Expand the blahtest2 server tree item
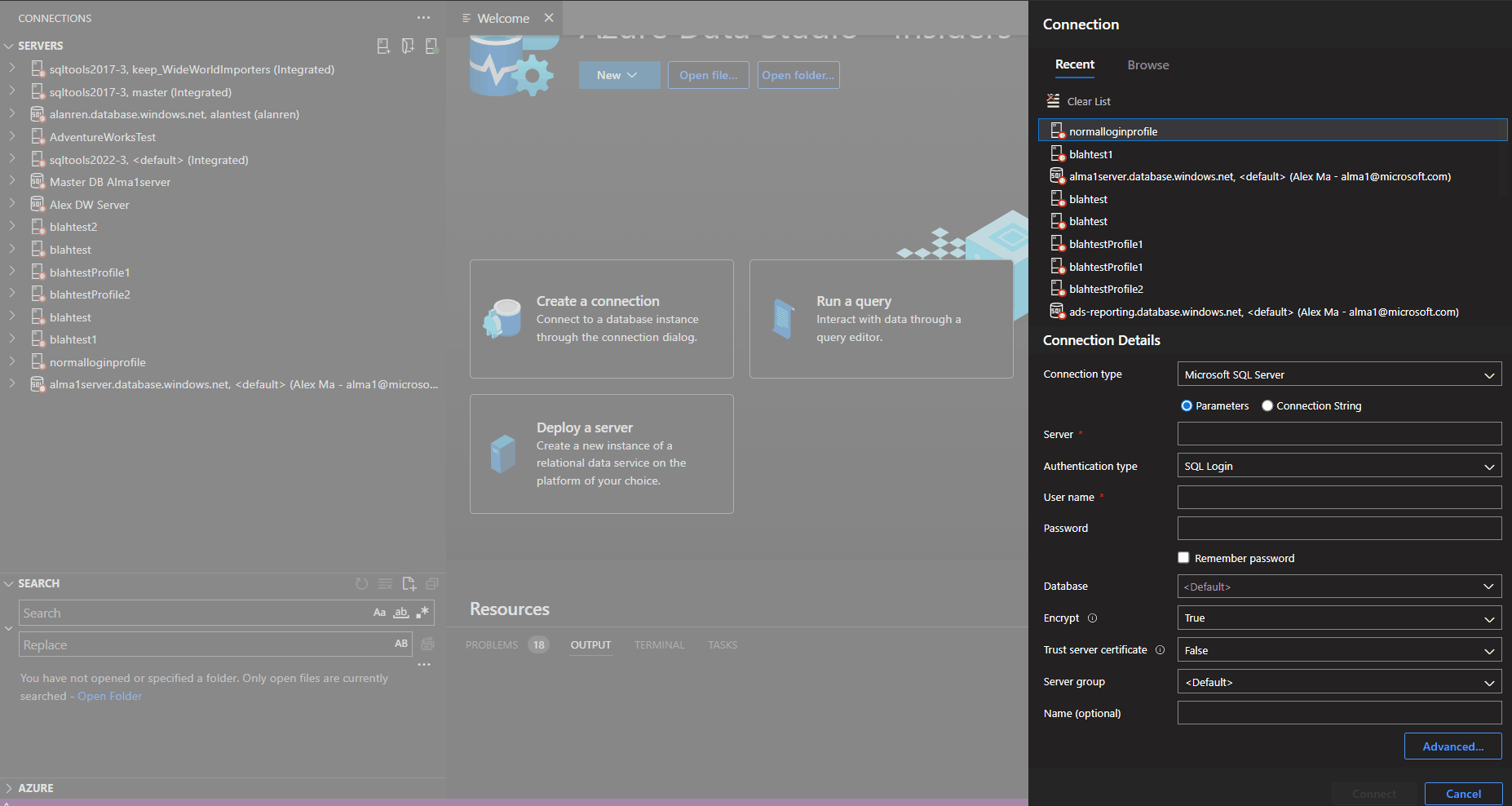 [x=11, y=226]
